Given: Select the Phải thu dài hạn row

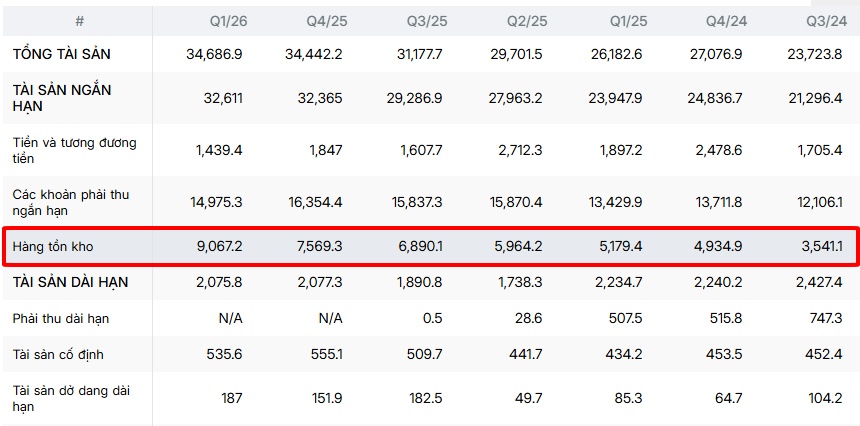Looking at the screenshot, I should click(430, 319).
